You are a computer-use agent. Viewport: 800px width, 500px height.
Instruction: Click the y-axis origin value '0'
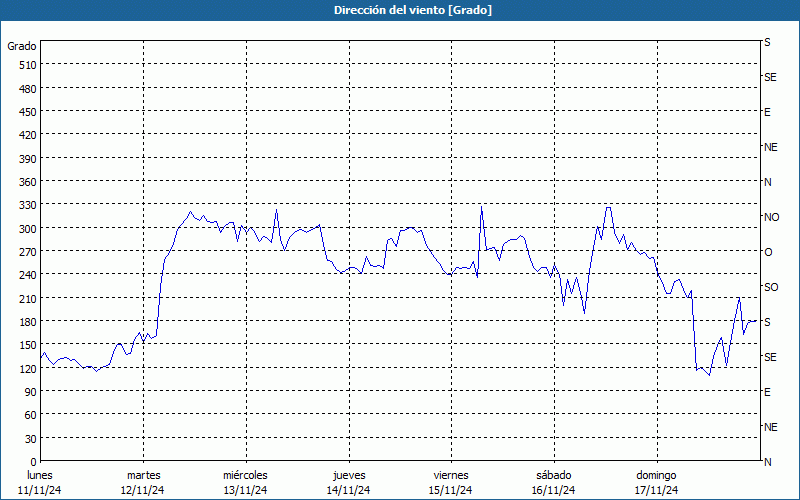(x=34, y=462)
